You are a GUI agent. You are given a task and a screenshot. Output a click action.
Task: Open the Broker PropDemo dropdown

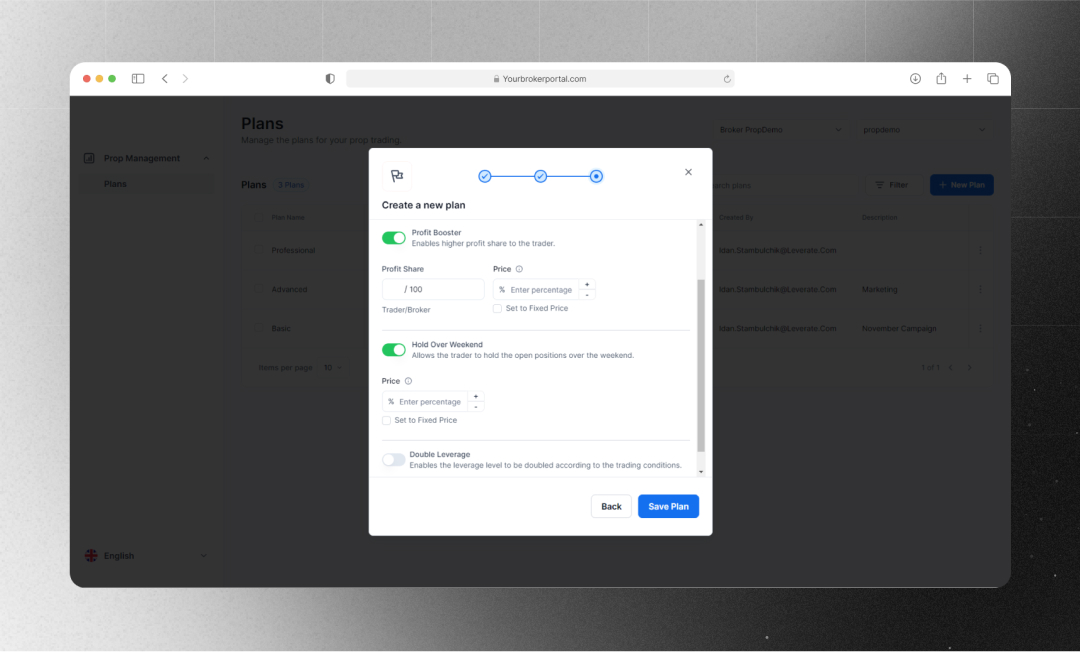[780, 130]
